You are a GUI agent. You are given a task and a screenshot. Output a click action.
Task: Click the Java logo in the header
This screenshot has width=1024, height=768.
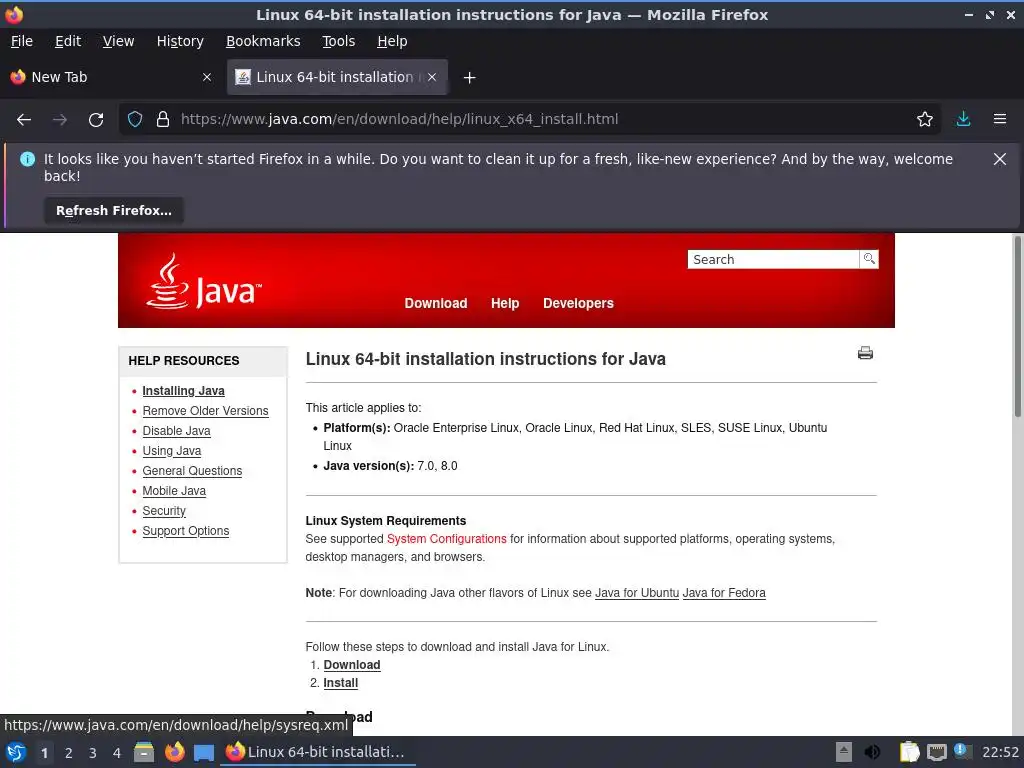click(204, 282)
